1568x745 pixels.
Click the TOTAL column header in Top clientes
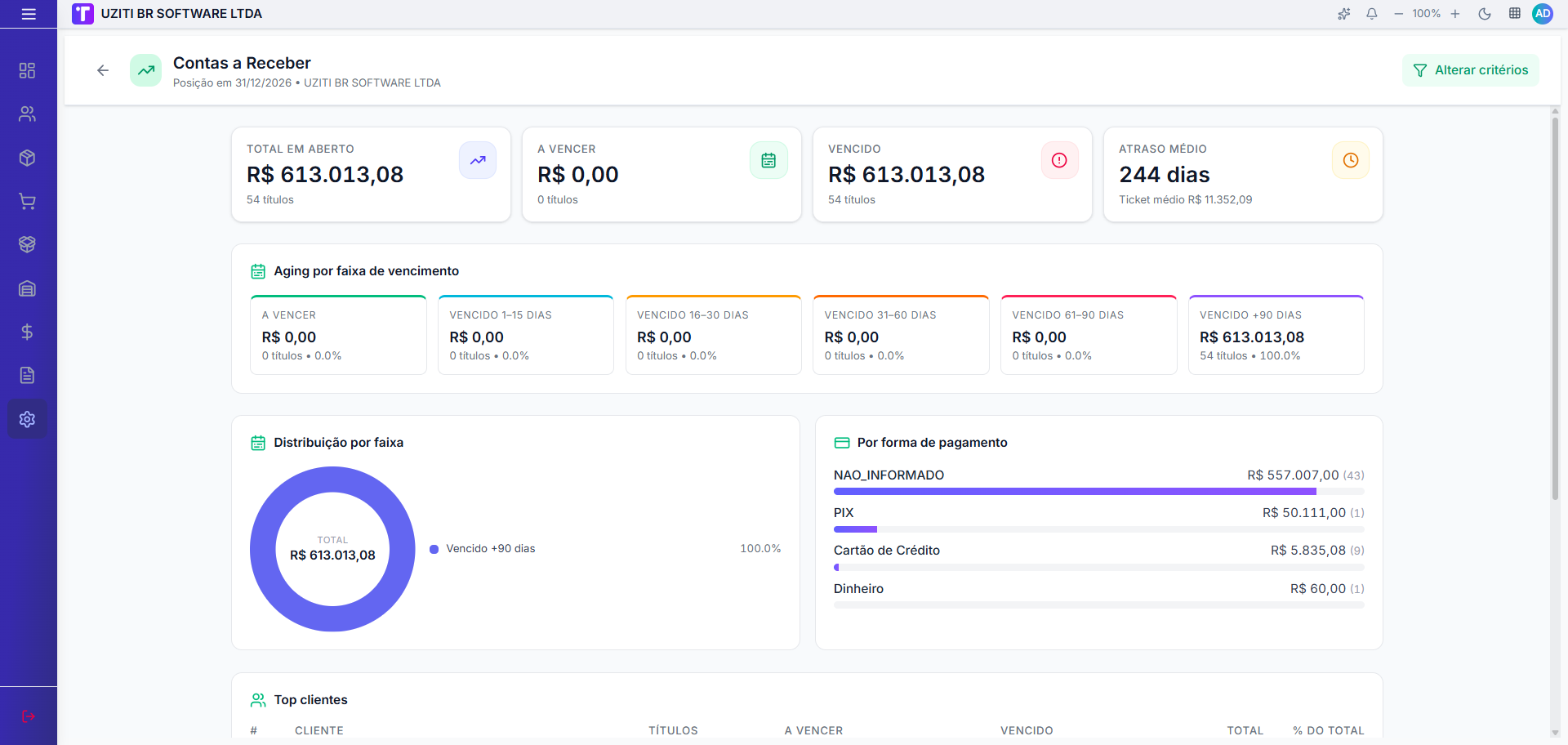tap(1245, 730)
